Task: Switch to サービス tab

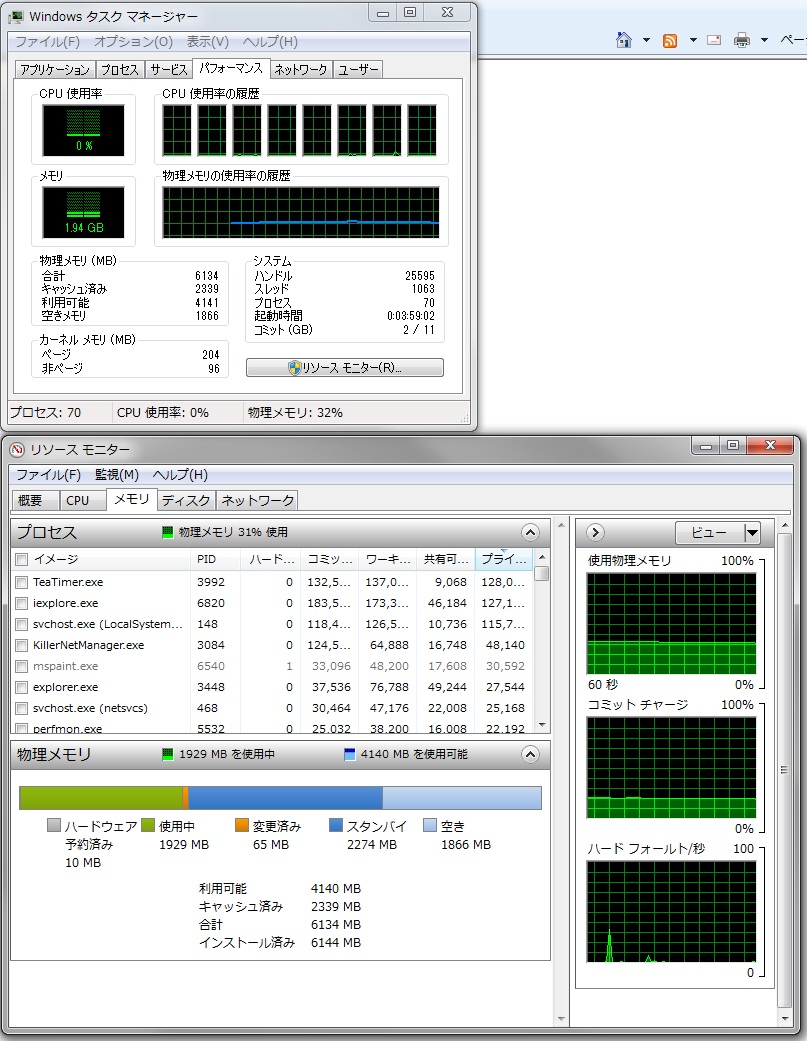Action: (x=169, y=70)
